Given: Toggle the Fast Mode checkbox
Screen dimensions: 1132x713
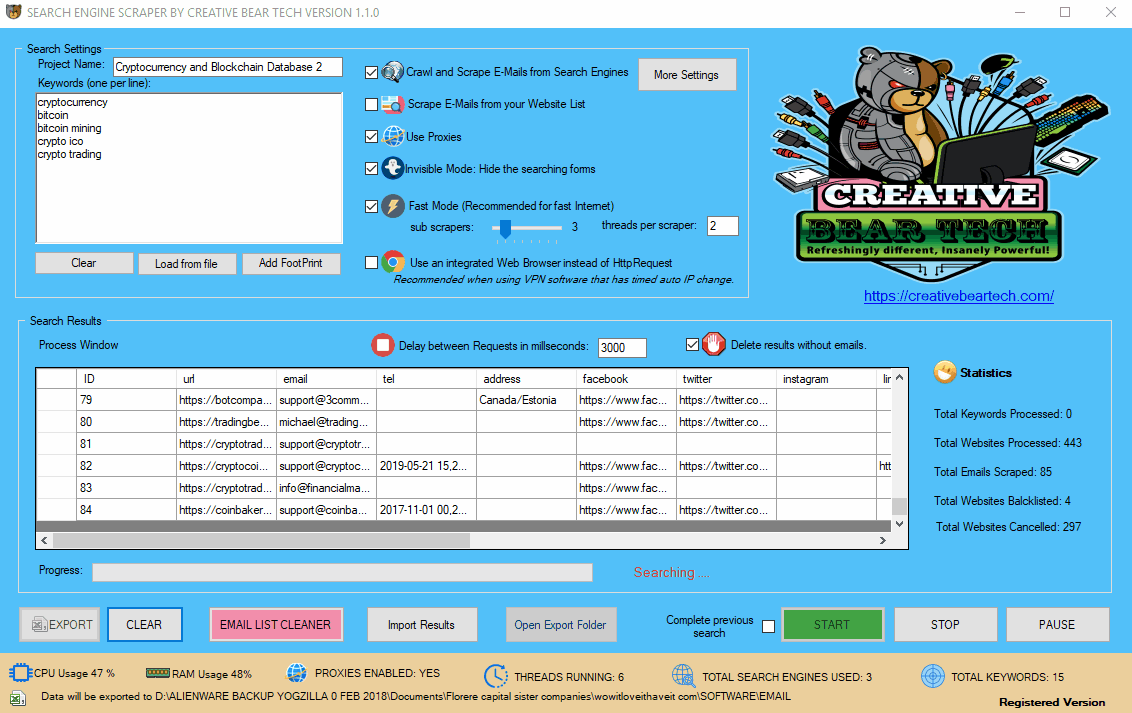Looking at the screenshot, I should pyautogui.click(x=371, y=206).
